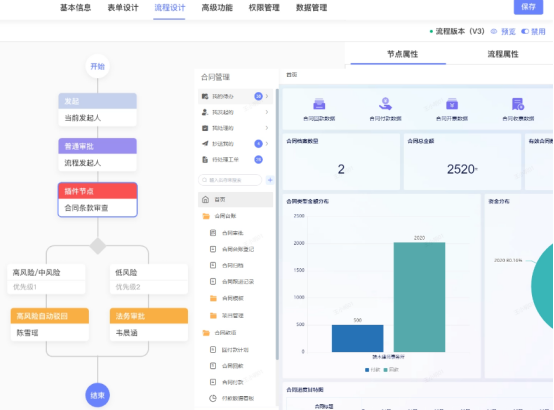This screenshot has width=554, height=410.
Task: Select the 高风险/中风险 condition card
Action: [x=46, y=279]
